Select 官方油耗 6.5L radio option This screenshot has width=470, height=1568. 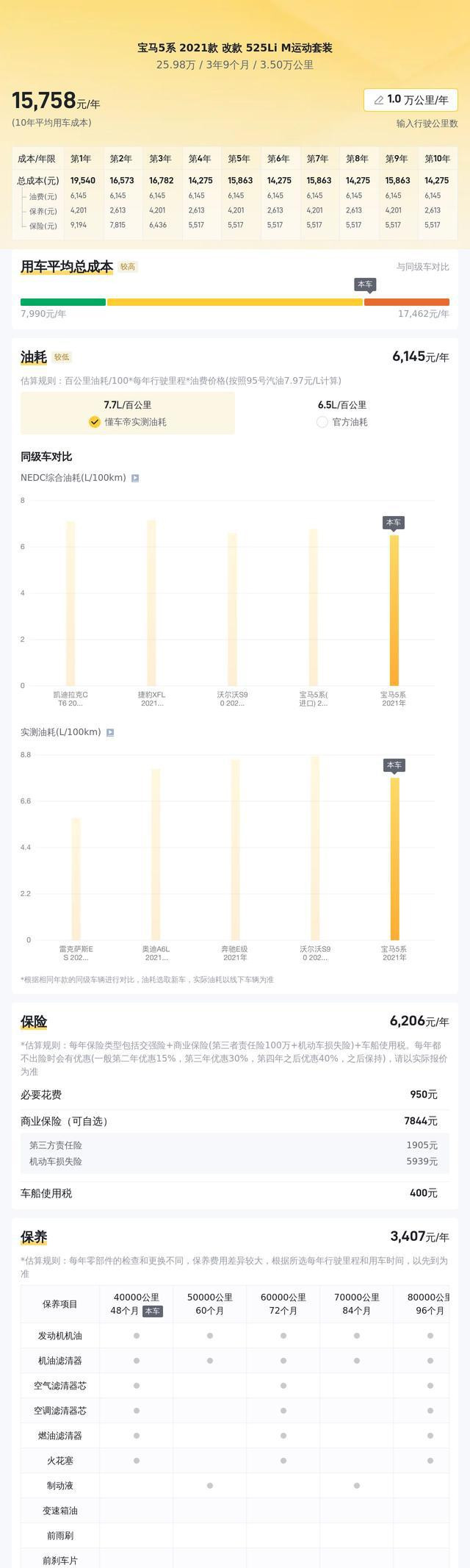coord(342,413)
